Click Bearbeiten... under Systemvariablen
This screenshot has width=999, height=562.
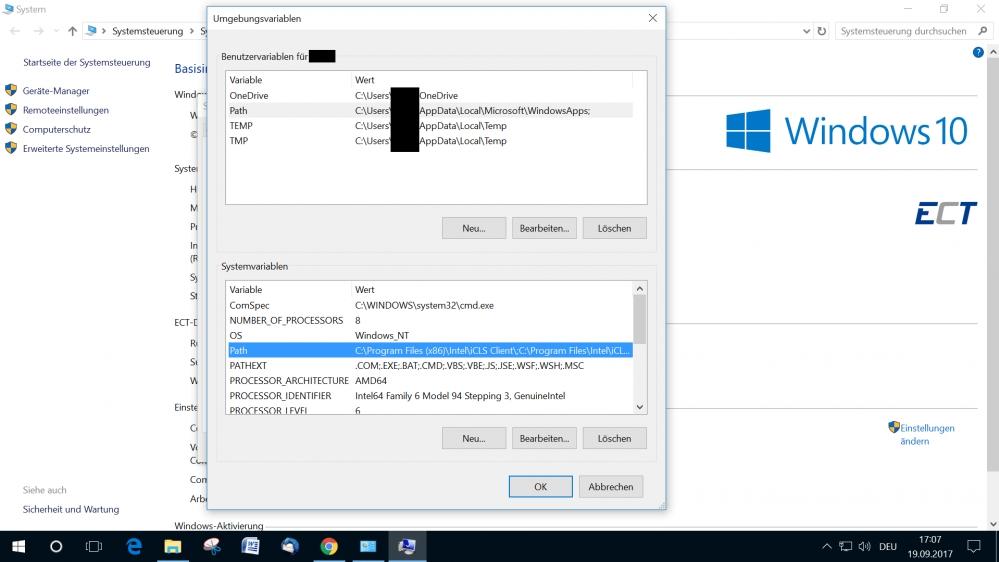[x=544, y=438]
